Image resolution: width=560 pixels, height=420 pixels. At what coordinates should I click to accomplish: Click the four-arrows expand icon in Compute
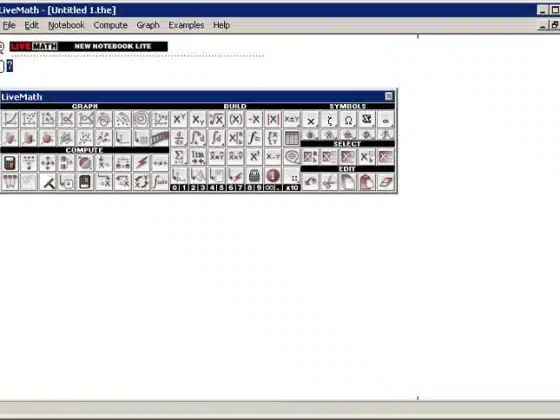(48, 163)
